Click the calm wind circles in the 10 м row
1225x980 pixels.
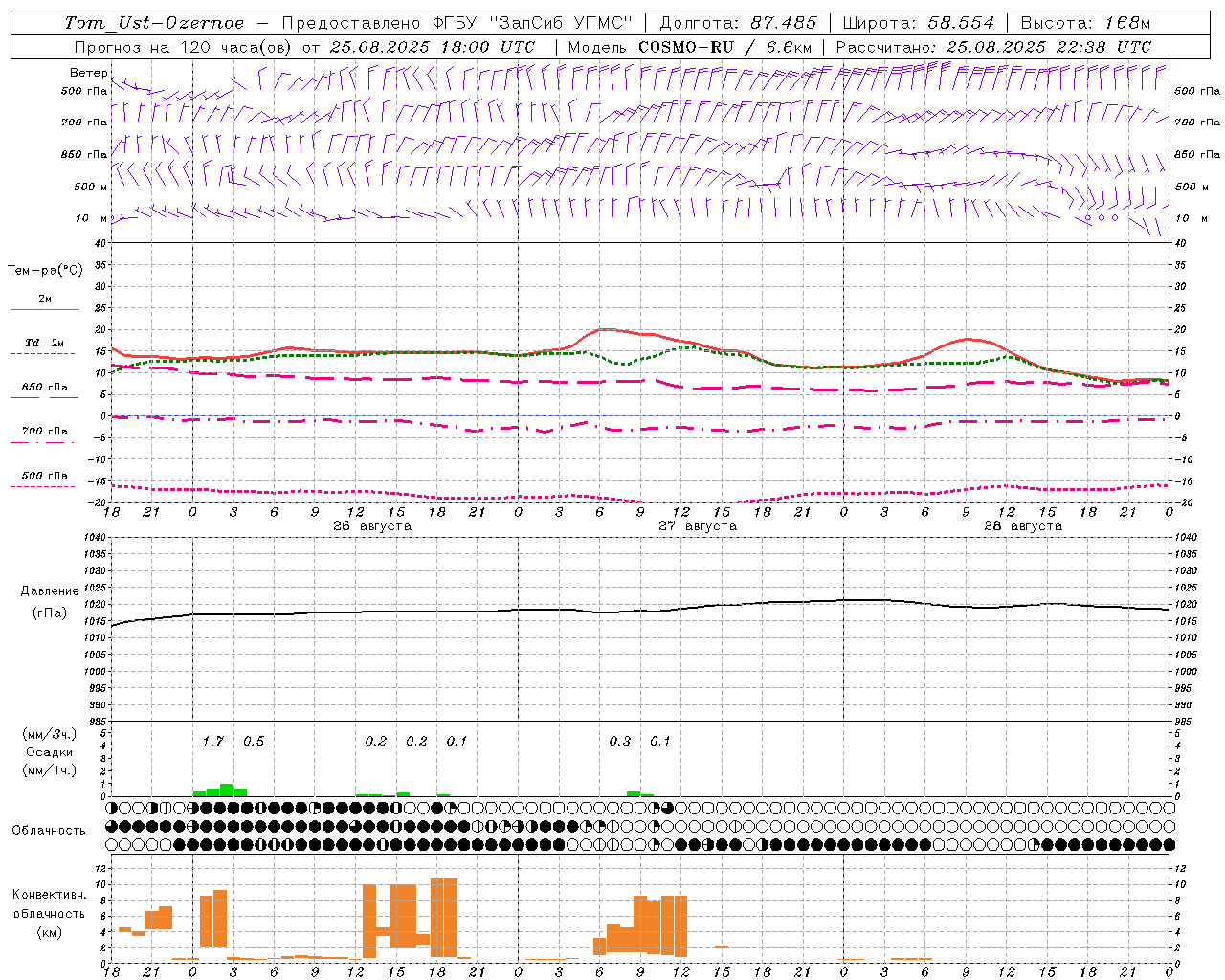pos(1101,218)
